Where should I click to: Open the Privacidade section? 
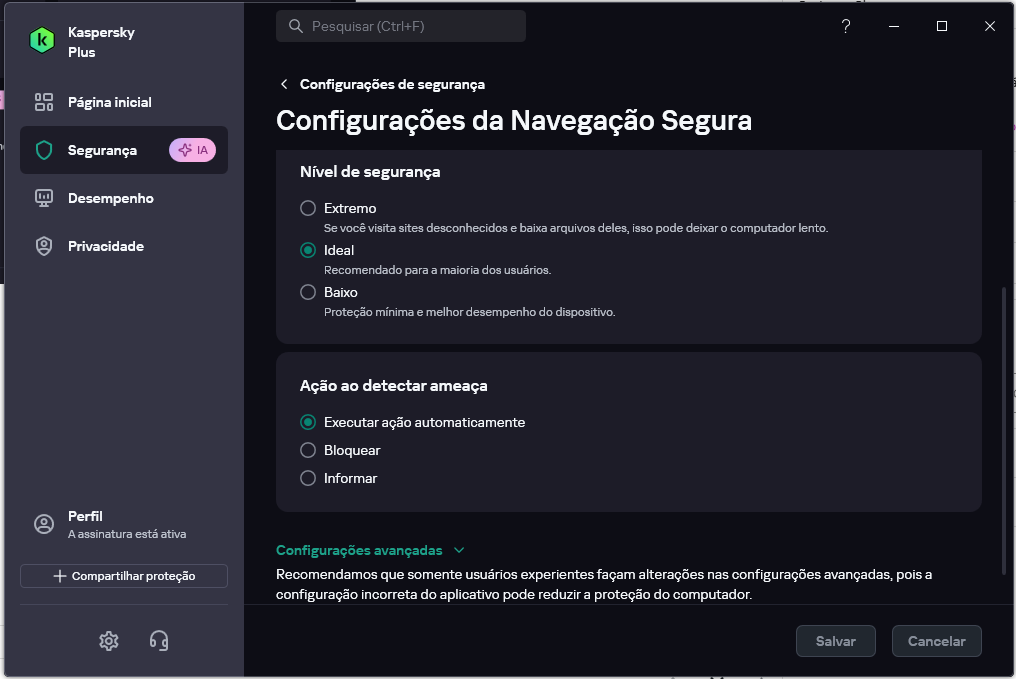click(x=106, y=247)
